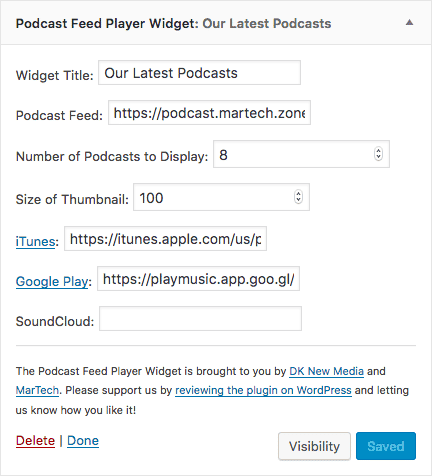Click the iTunes URL input field
The height and width of the screenshot is (476, 432).
click(x=165, y=239)
